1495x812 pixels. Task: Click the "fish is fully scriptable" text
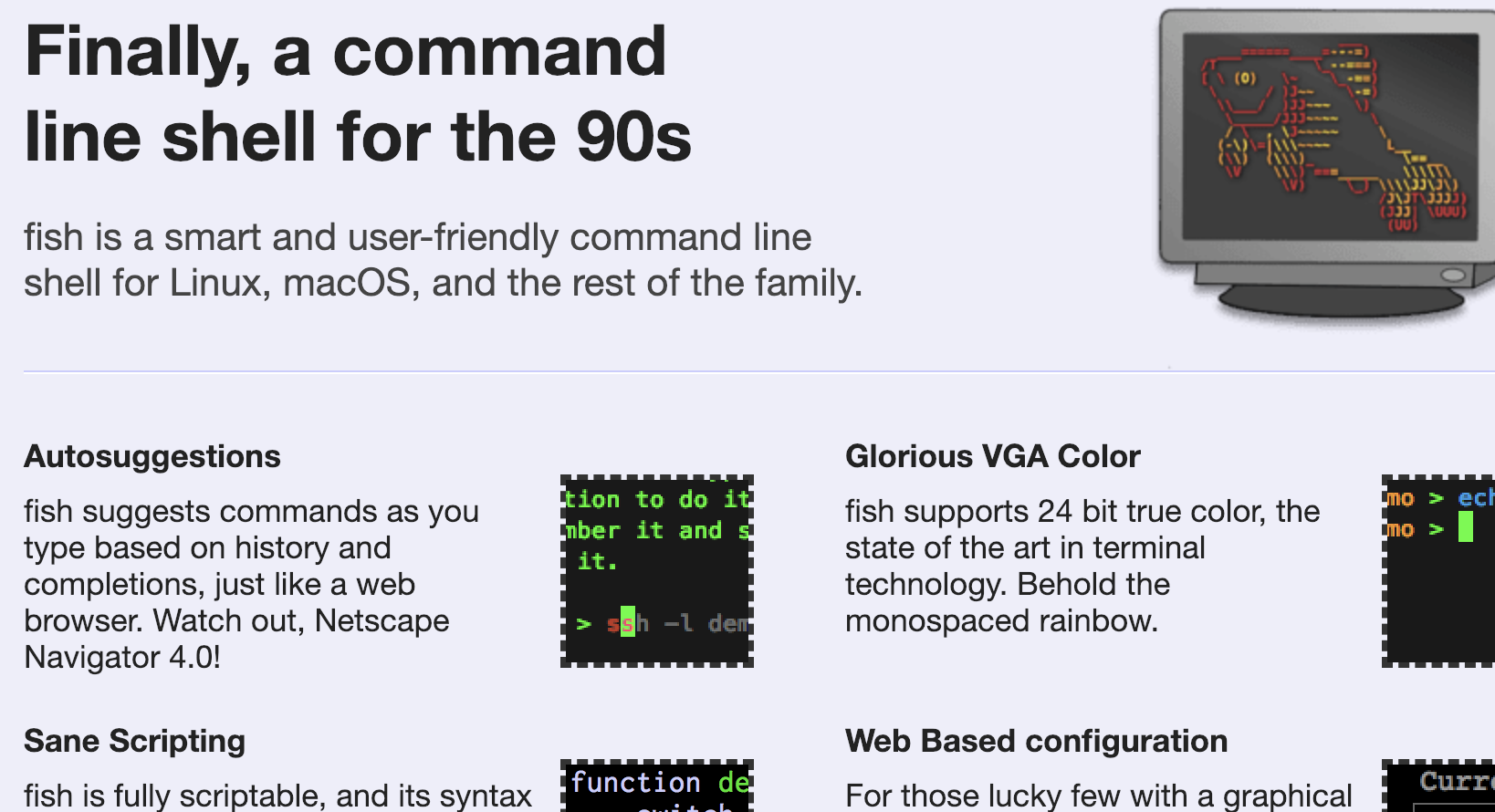[x=277, y=796]
